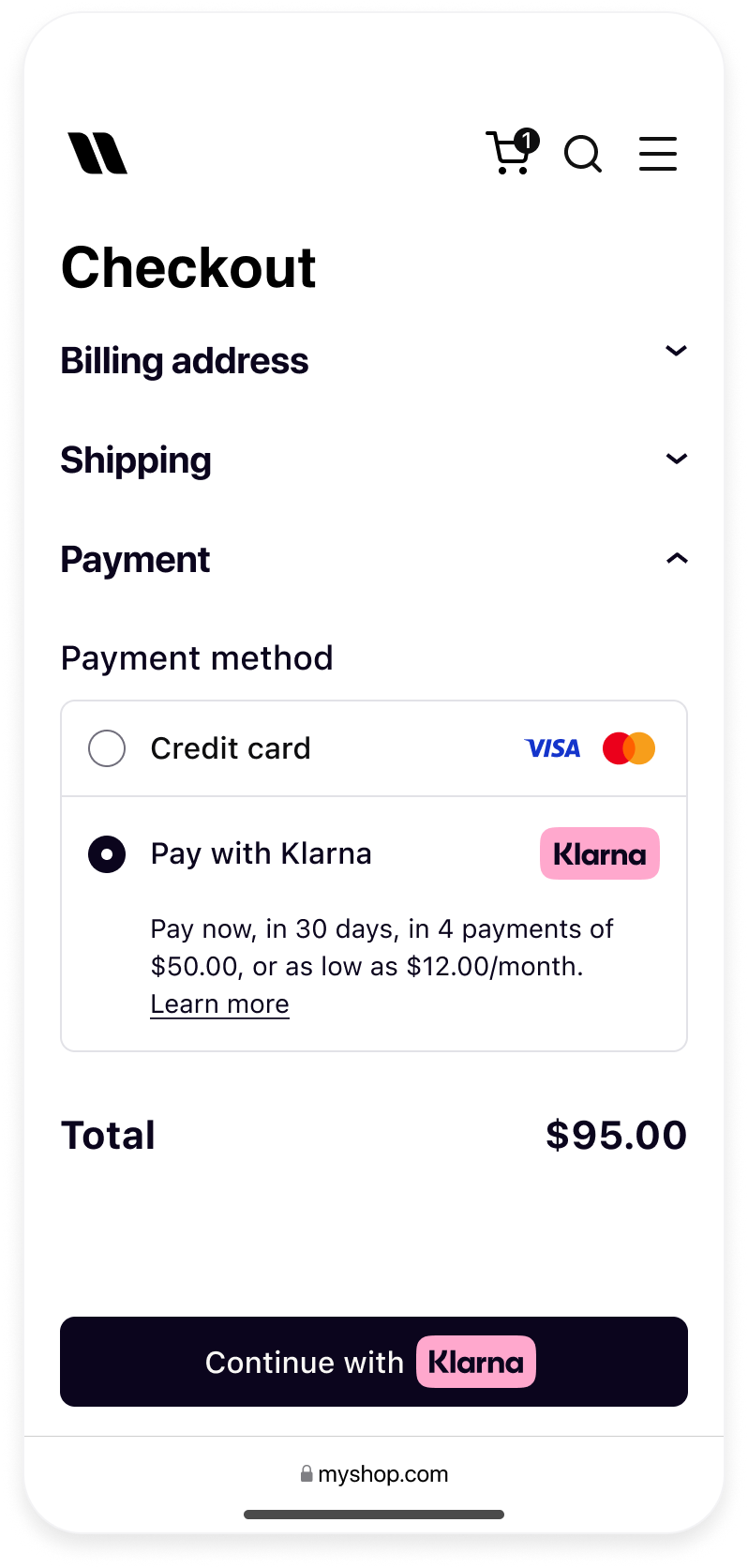Click the pink Klarna badge in payment option

(x=600, y=853)
